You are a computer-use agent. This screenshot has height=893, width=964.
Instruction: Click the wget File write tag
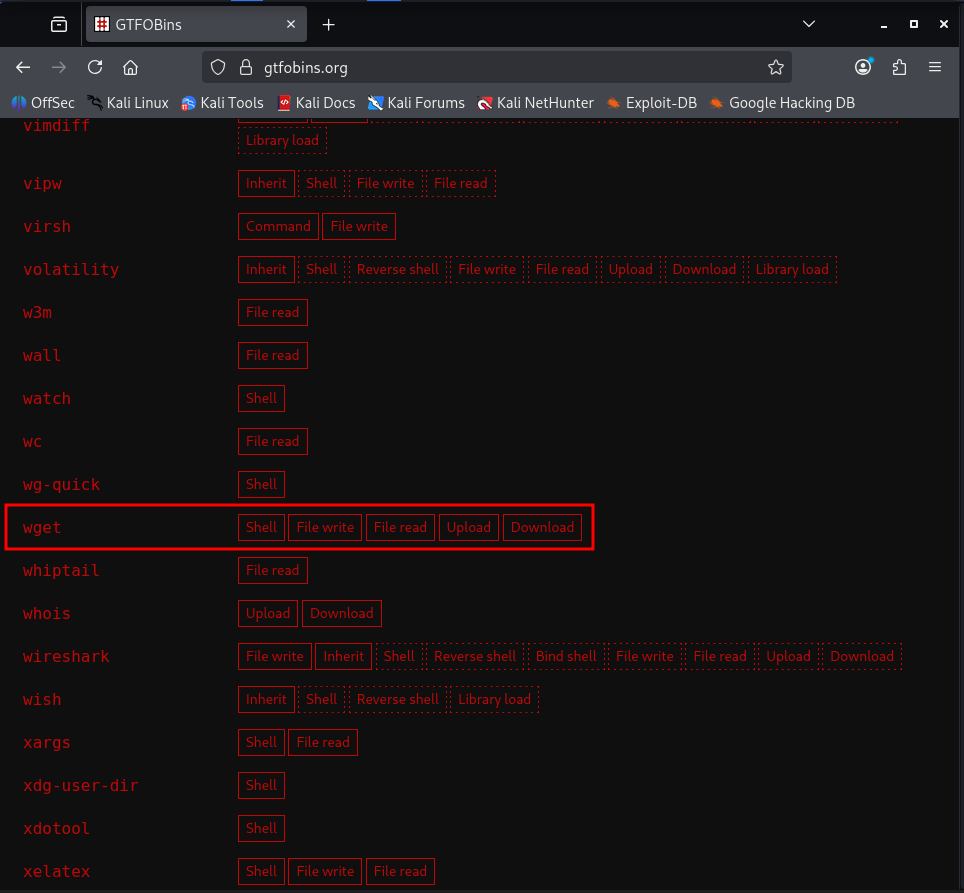(325, 527)
